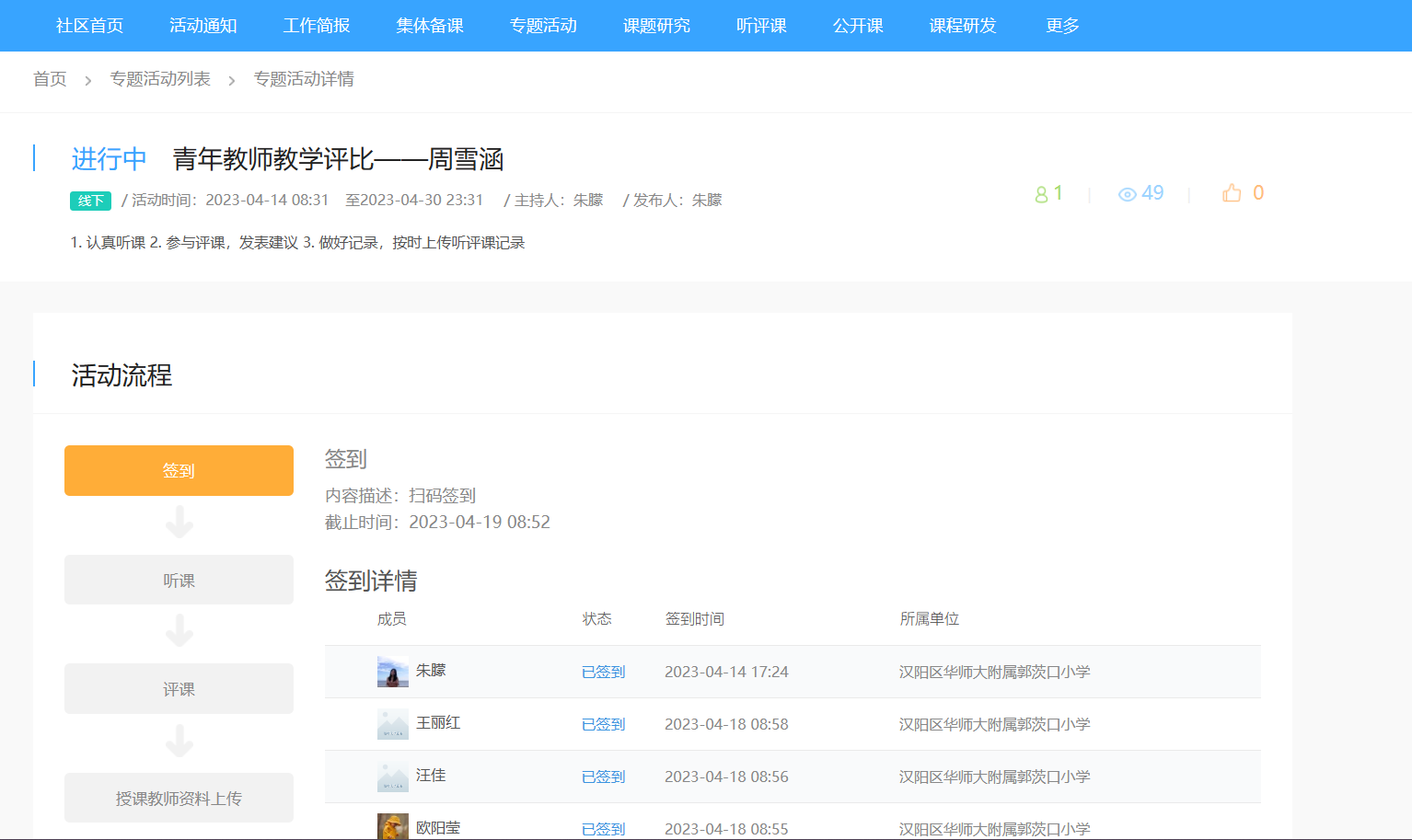Click the eye views icon showing 49
The width and height of the screenshot is (1412, 840).
point(1127,194)
